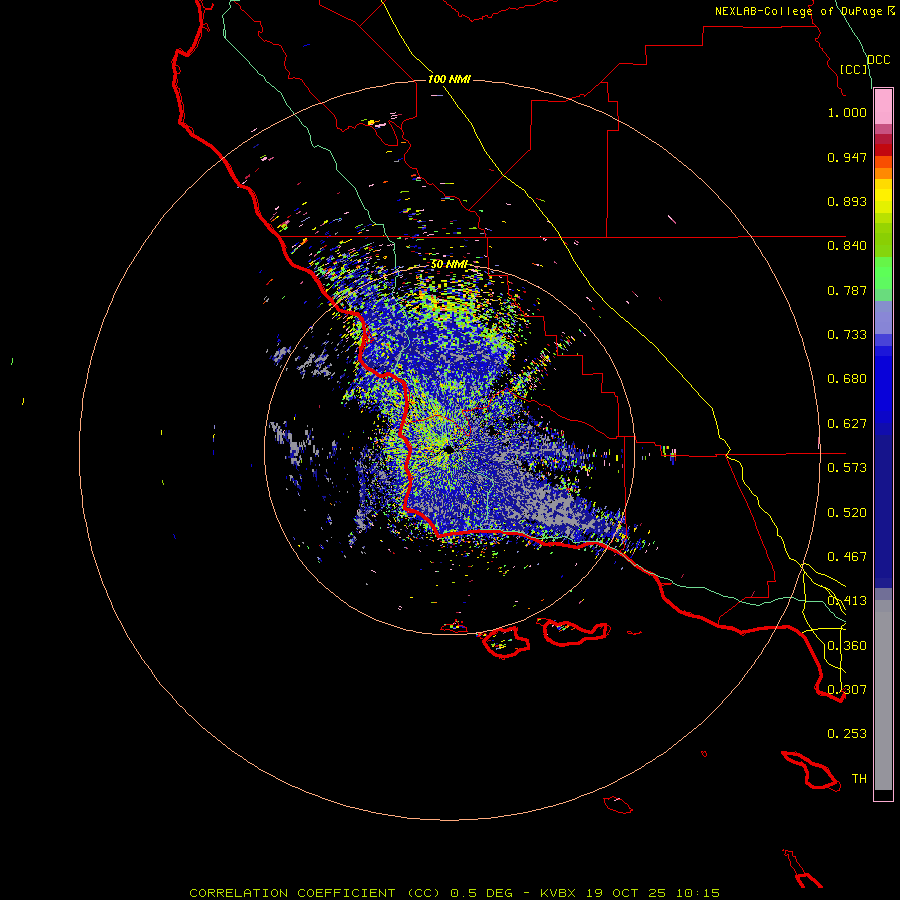The image size is (900, 900).
Task: Click the 0.947 legend value
Action: coord(847,157)
